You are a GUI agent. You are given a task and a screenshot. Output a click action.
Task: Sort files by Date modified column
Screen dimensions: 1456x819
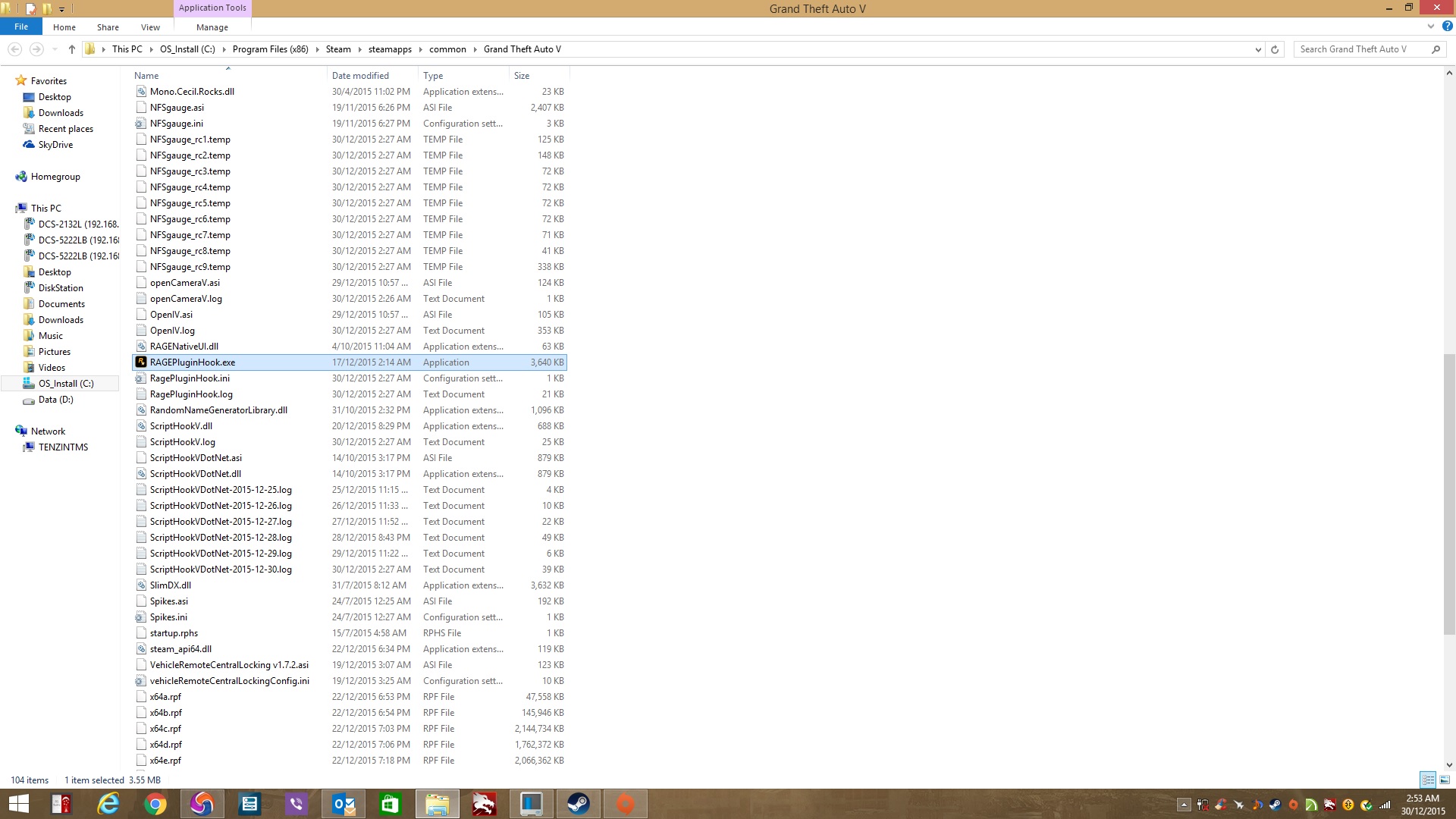pyautogui.click(x=360, y=76)
